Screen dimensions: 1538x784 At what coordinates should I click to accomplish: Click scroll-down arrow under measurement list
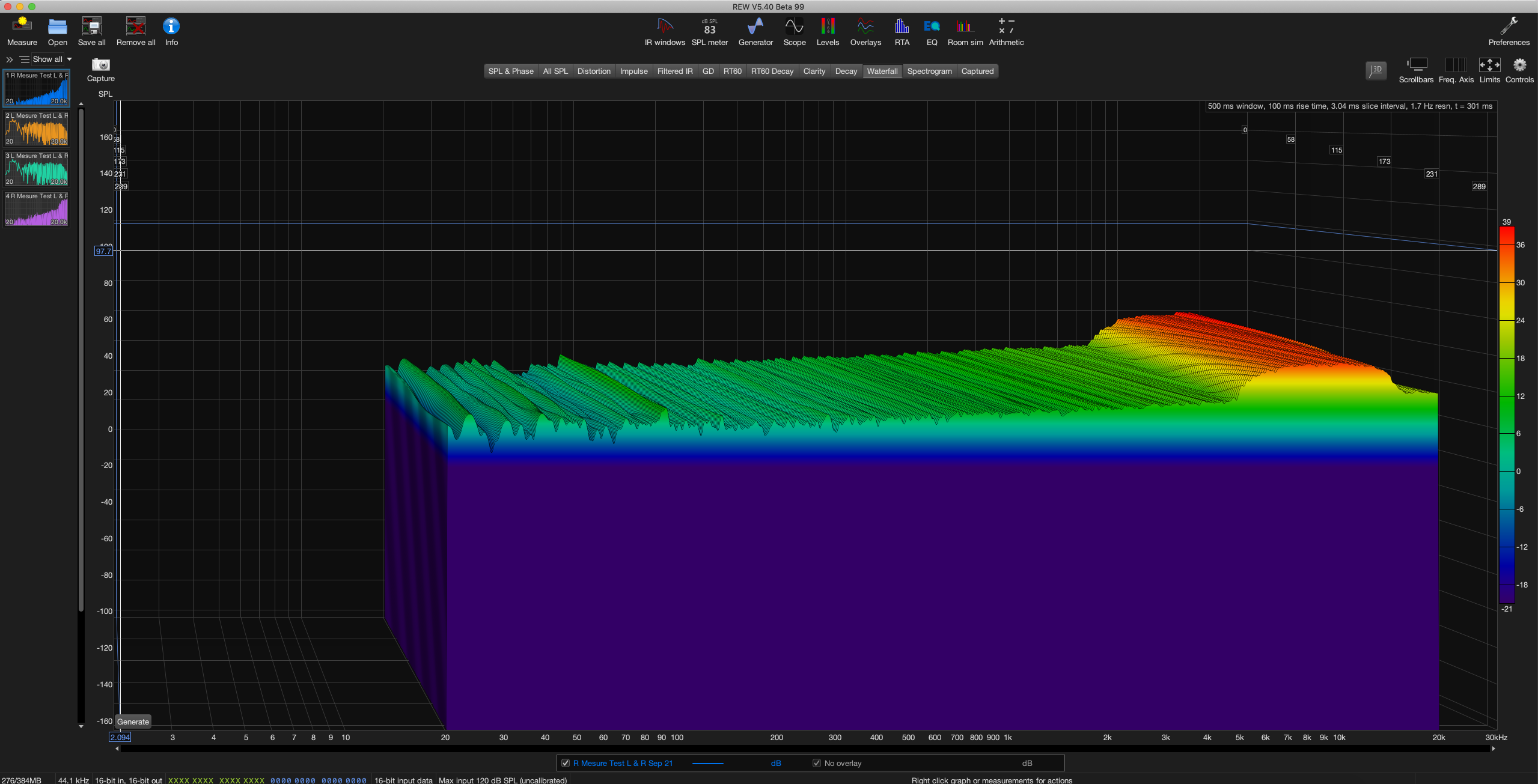tap(81, 726)
